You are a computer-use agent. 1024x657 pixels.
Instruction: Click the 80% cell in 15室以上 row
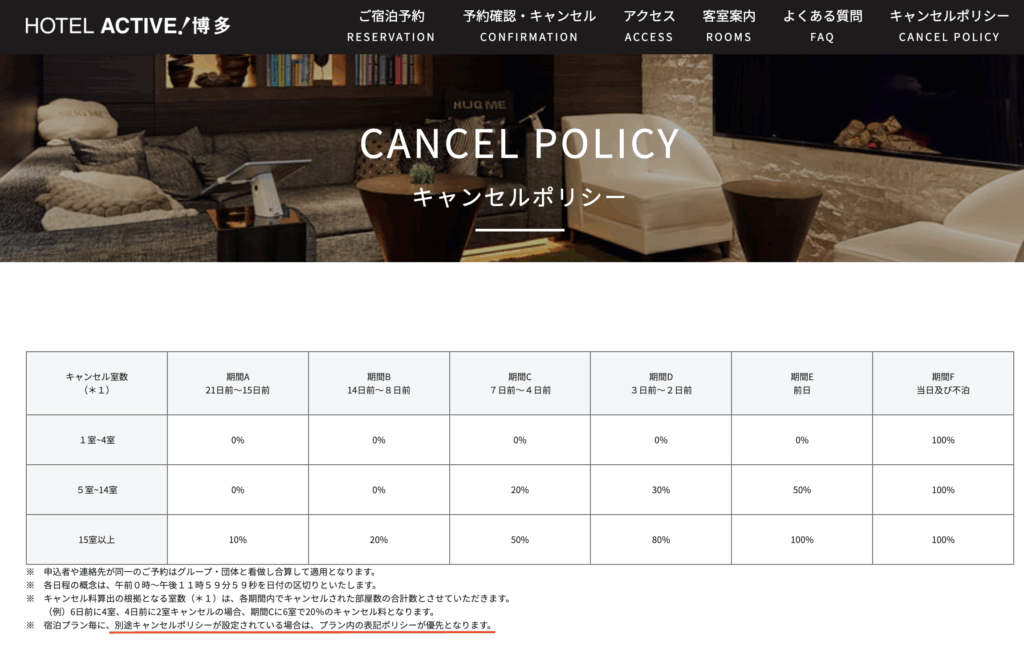point(660,540)
